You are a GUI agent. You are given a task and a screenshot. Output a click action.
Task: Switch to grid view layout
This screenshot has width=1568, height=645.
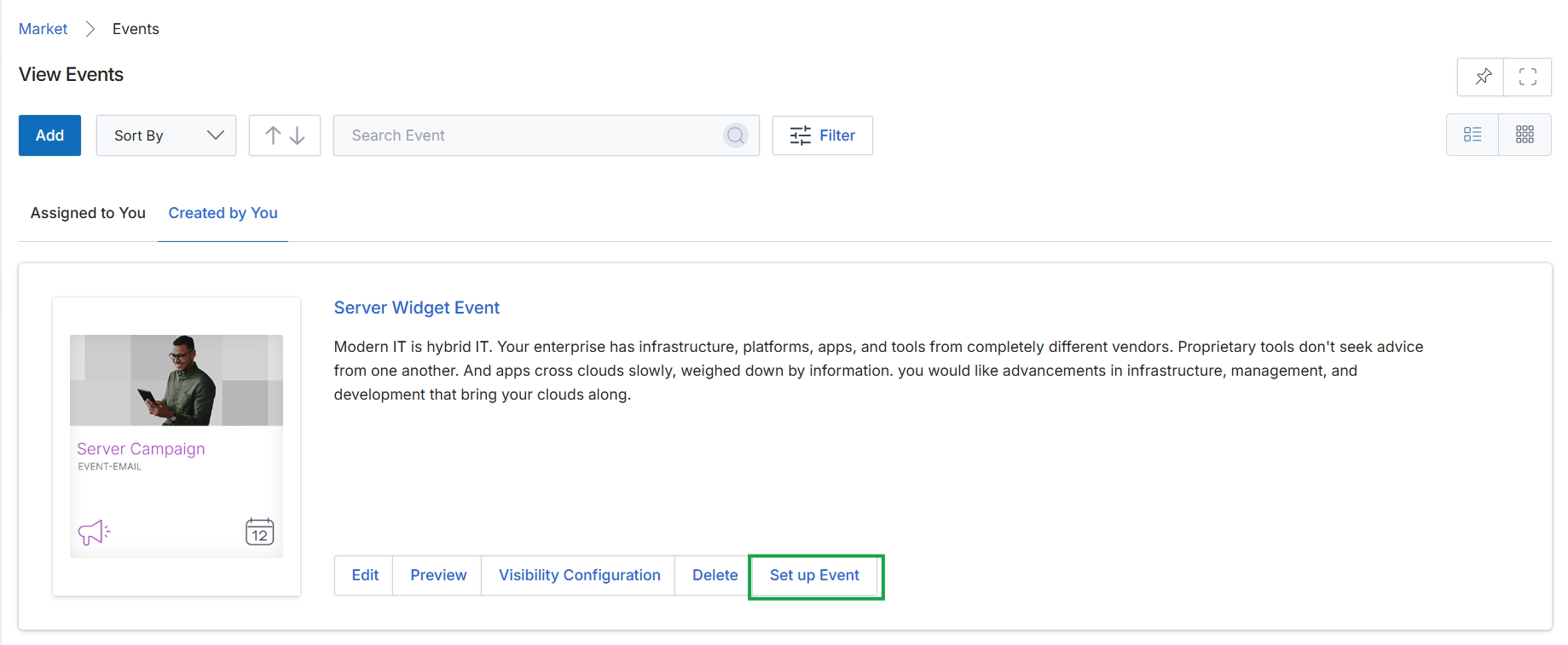point(1525,135)
